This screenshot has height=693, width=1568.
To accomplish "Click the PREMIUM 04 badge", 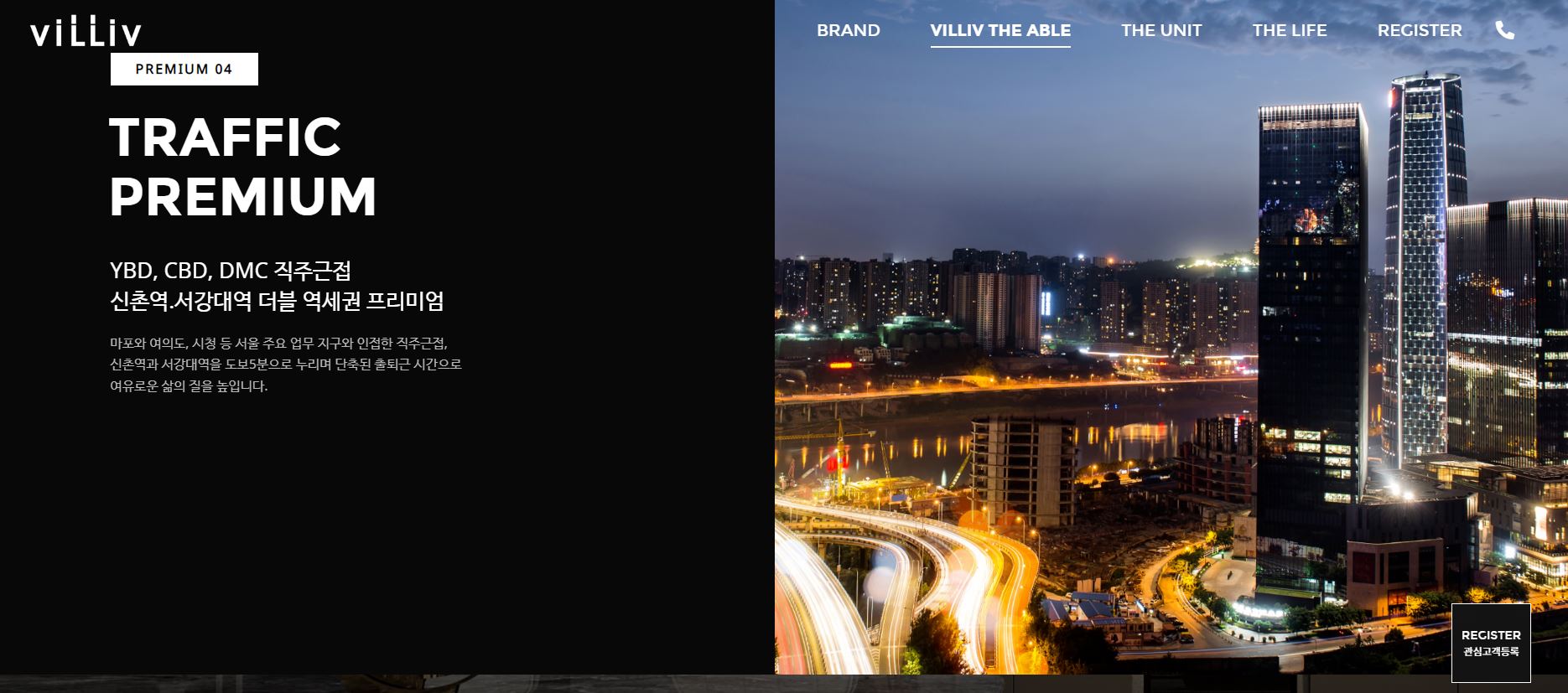I will (184, 69).
